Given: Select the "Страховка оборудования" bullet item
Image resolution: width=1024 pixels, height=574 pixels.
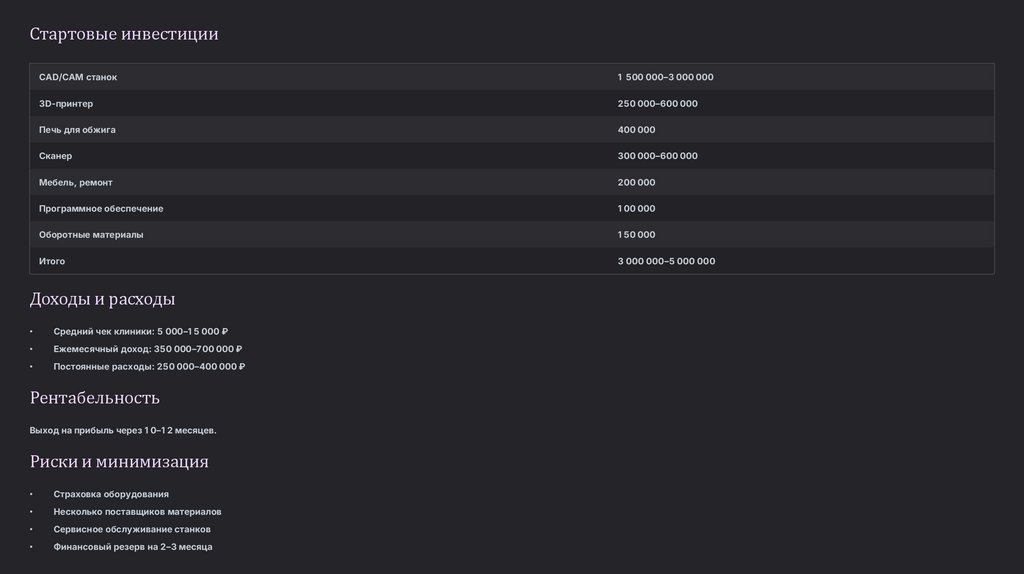Looking at the screenshot, I should [111, 494].
